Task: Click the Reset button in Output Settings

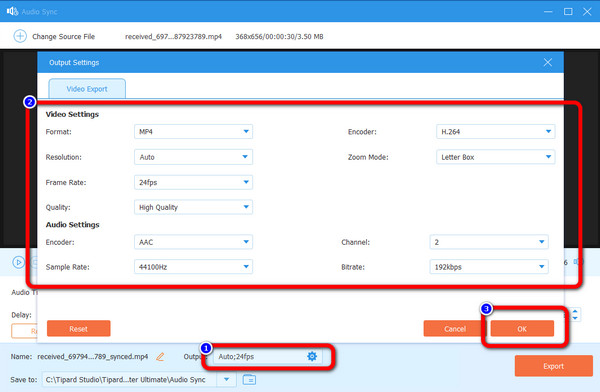Action: pyautogui.click(x=78, y=329)
